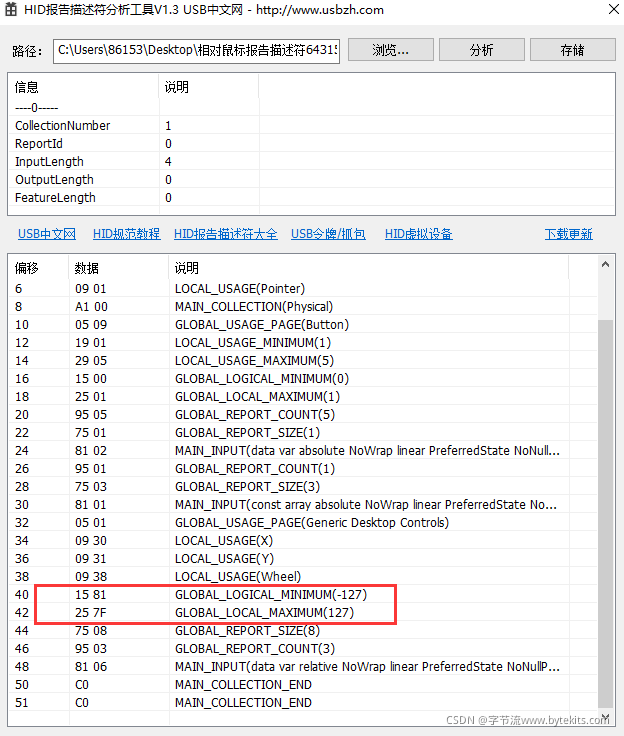The width and height of the screenshot is (624, 736).
Task: Open the HID报告描述符大全 link
Action: 225,234
